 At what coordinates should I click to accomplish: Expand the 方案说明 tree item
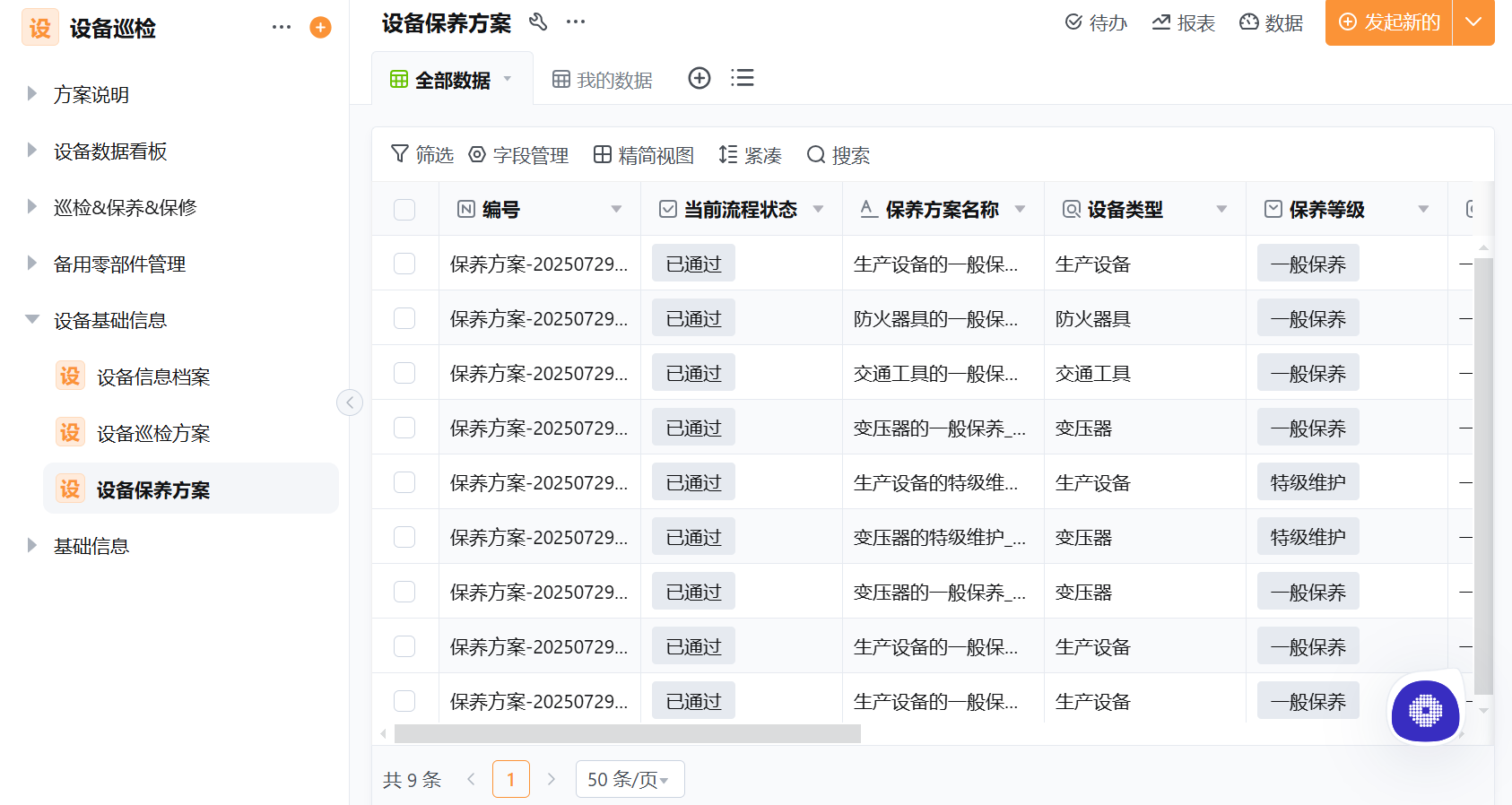[32, 93]
